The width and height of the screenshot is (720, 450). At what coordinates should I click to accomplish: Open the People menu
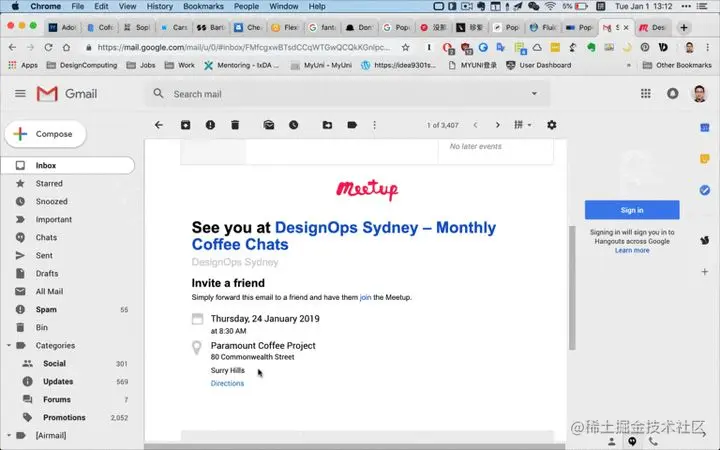246,6
